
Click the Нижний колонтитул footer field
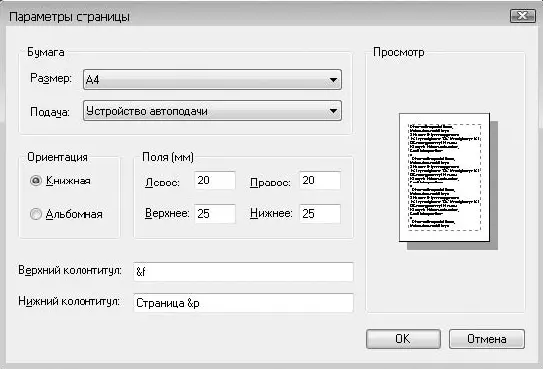click(x=243, y=303)
